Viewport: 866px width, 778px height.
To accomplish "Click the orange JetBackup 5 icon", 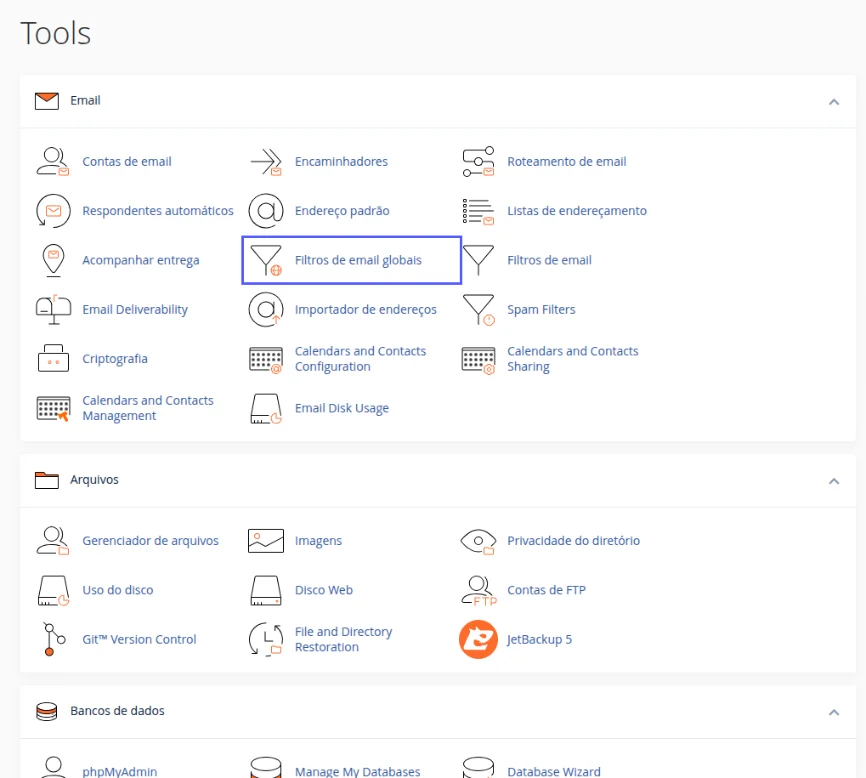I will click(478, 639).
